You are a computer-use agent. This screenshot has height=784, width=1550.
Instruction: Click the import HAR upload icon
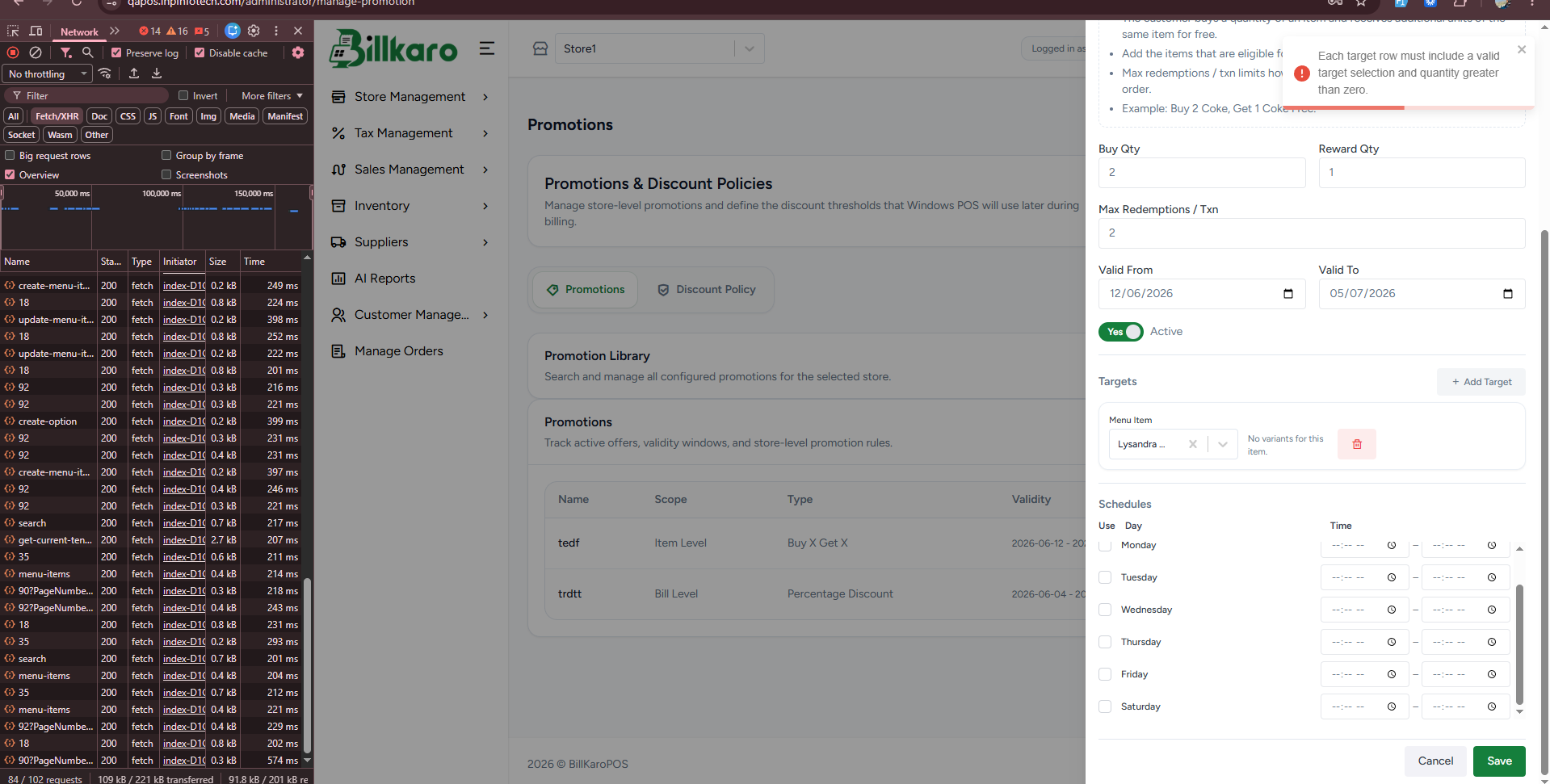click(134, 73)
